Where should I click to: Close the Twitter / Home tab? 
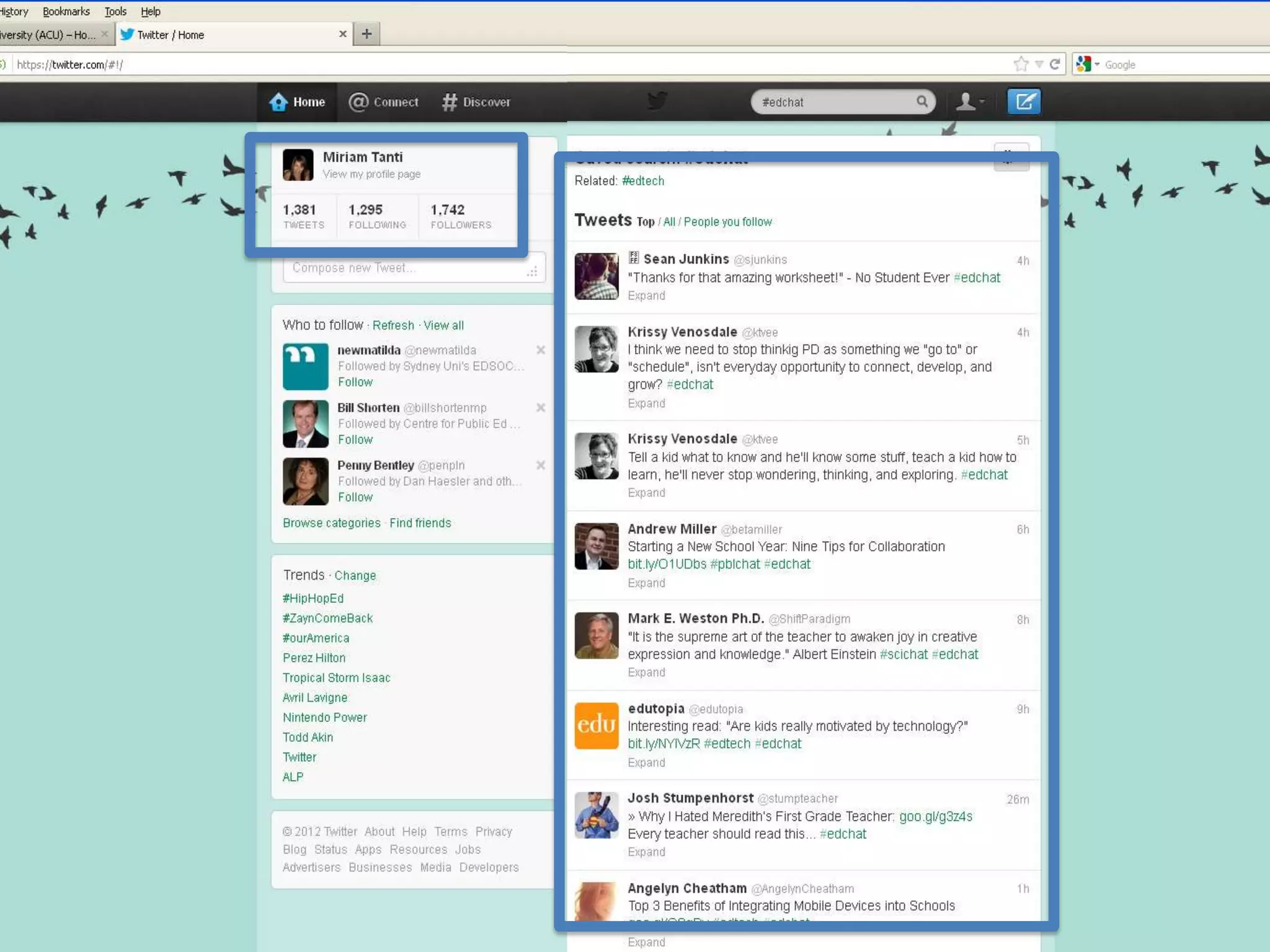click(342, 34)
